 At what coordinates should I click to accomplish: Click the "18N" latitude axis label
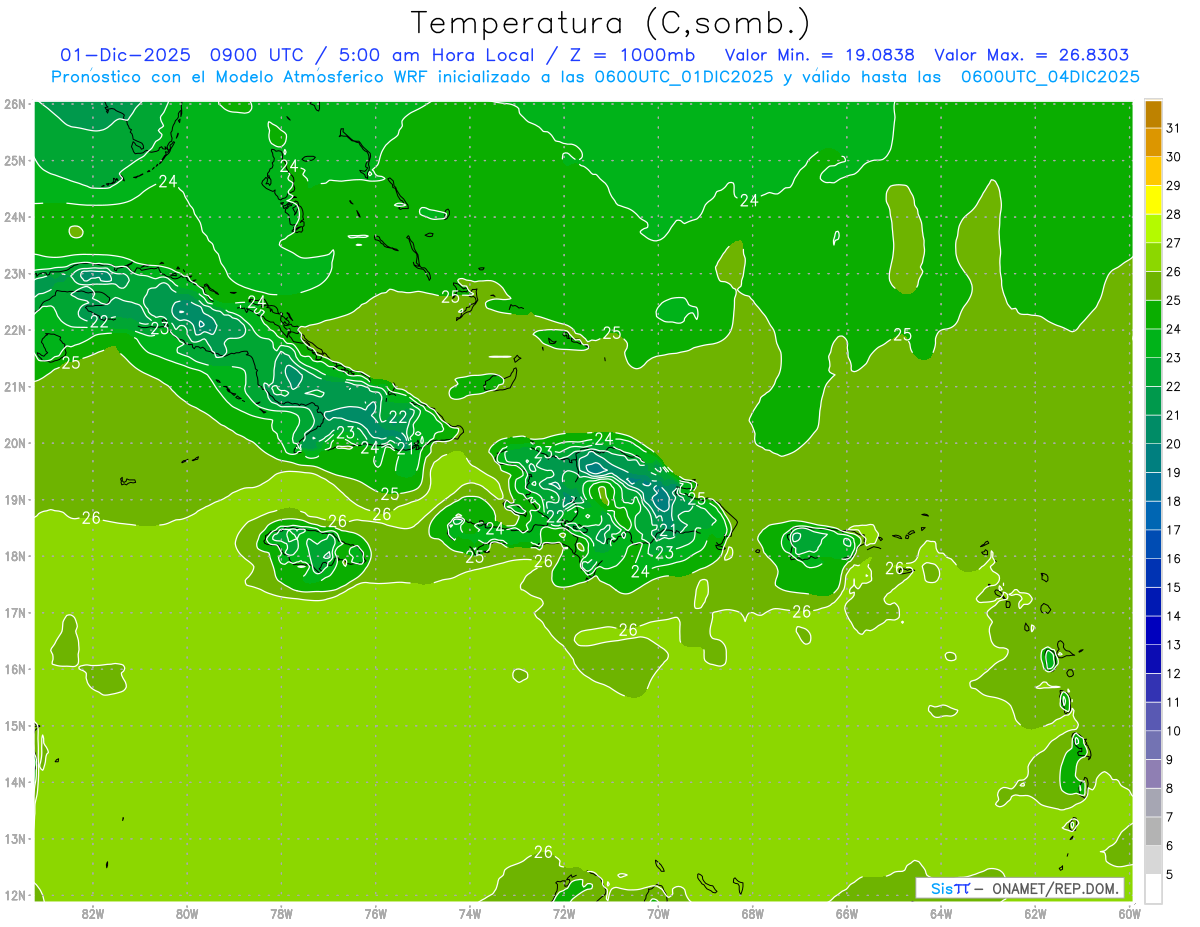14,556
